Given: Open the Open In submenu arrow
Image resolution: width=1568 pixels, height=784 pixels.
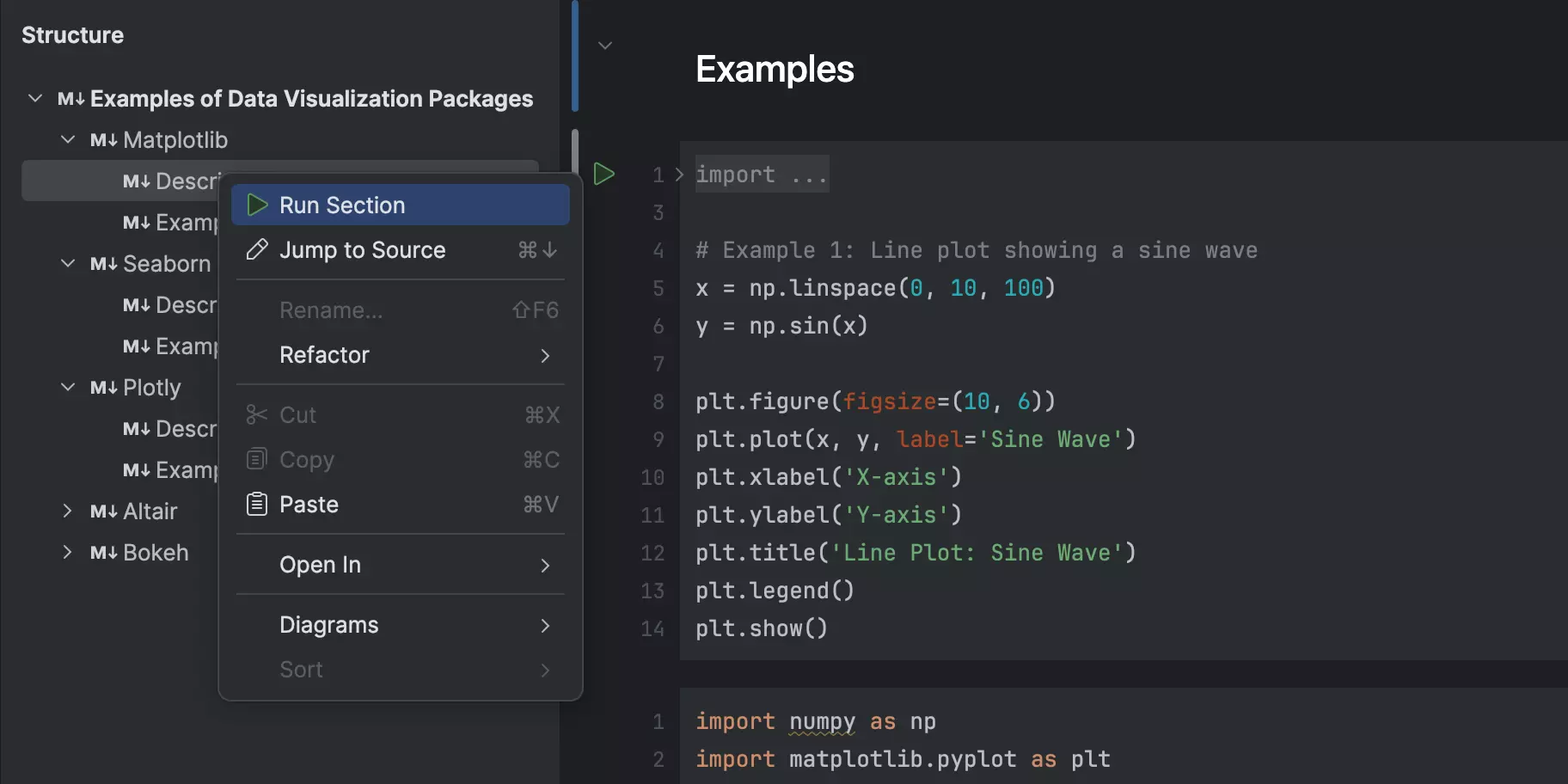Looking at the screenshot, I should coord(546,566).
